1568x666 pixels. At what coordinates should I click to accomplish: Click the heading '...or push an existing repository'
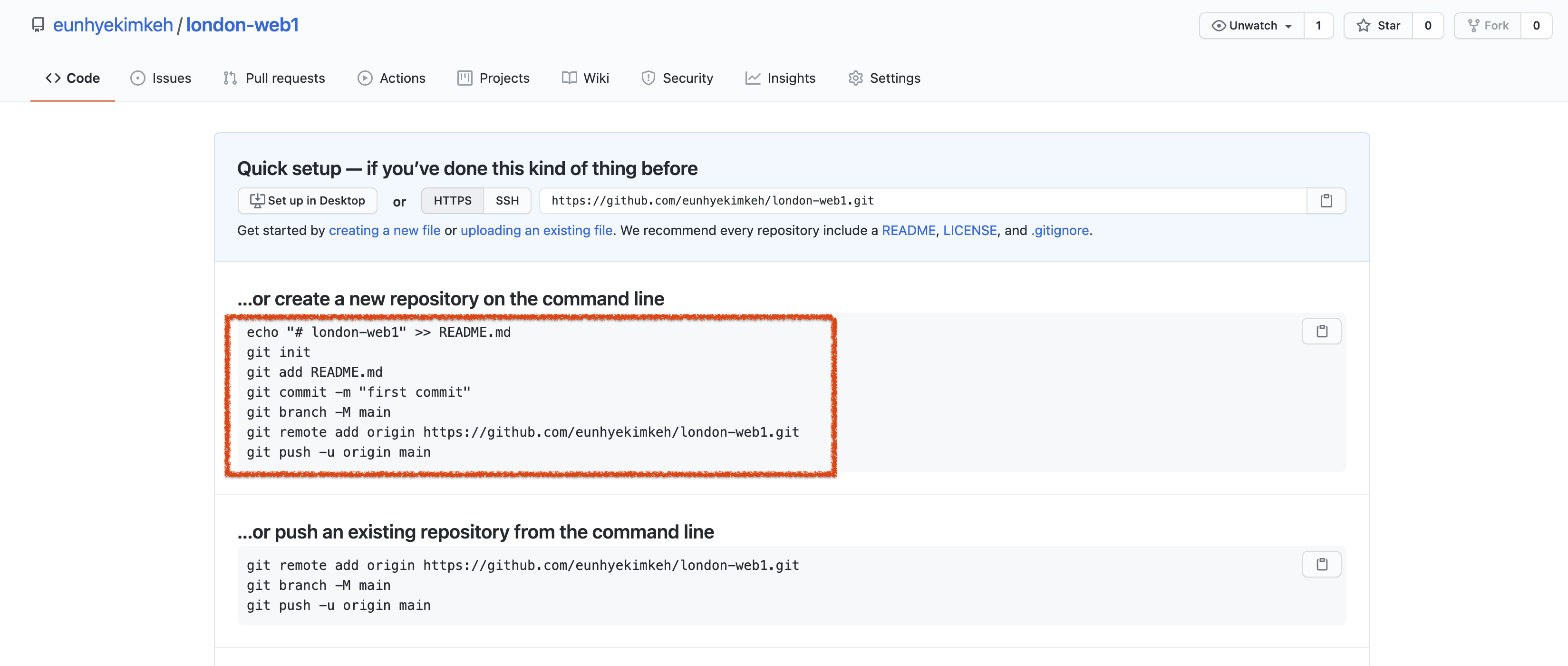coord(475,532)
